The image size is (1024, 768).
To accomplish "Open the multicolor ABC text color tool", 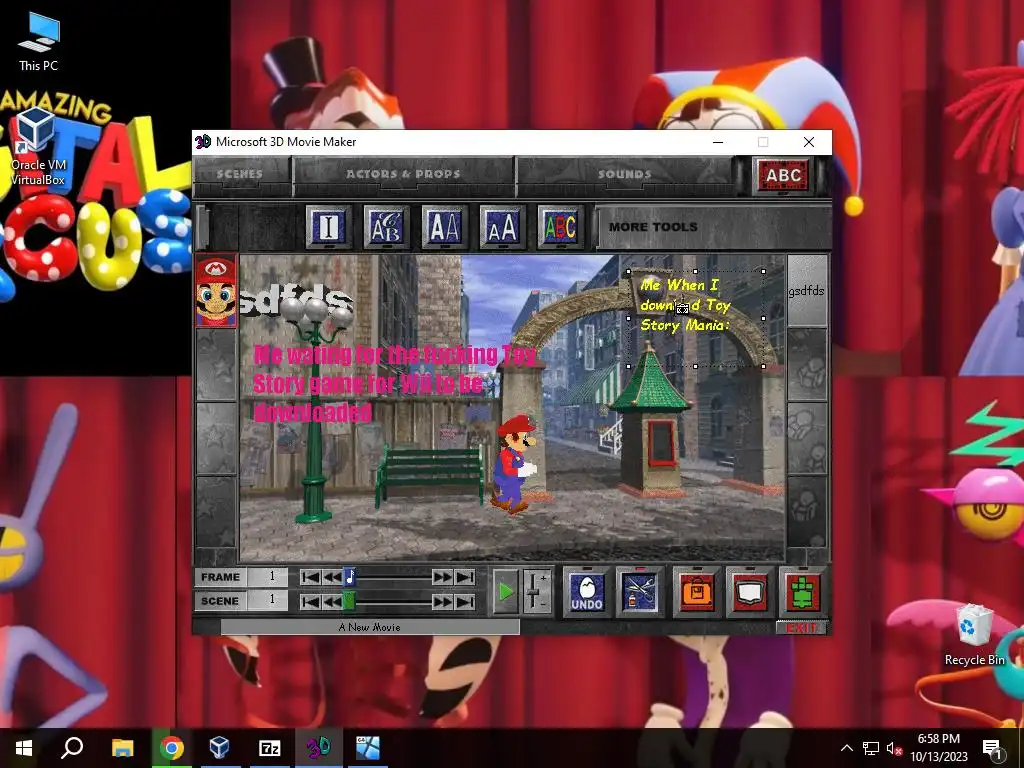I will 560,227.
